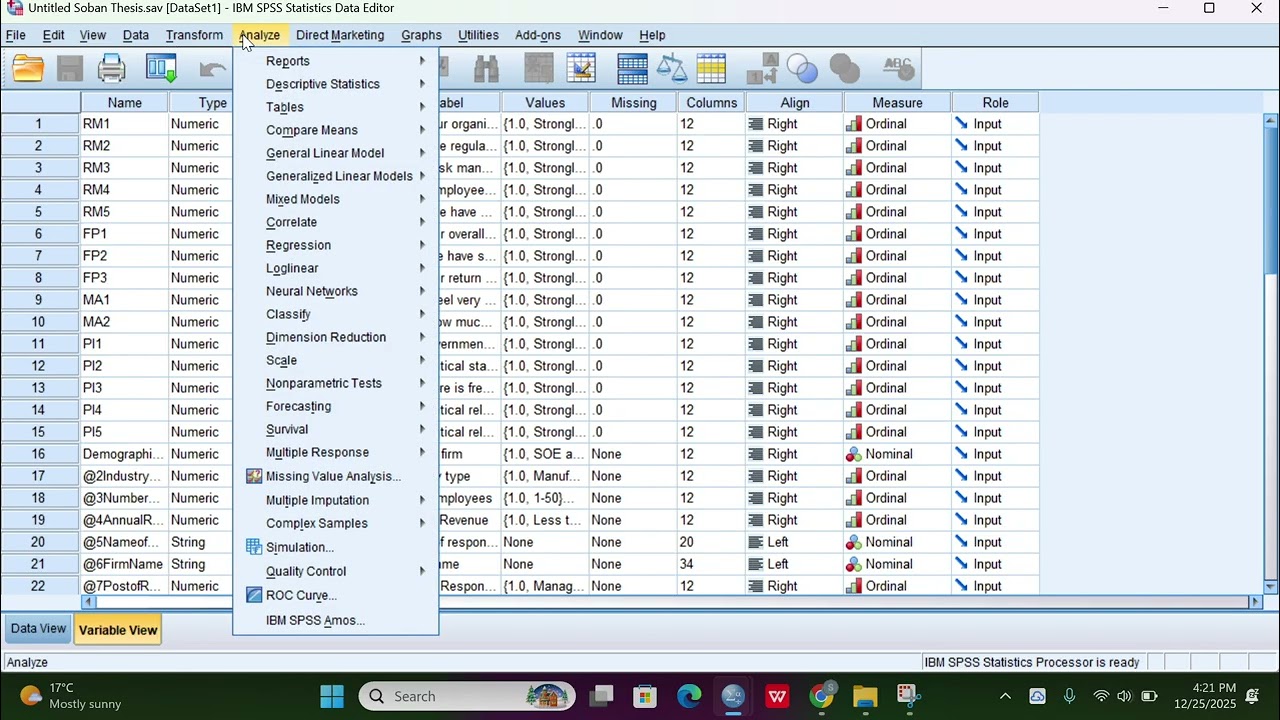
Task: Toggle the Value Labels toolbar icon
Action: 762,68
